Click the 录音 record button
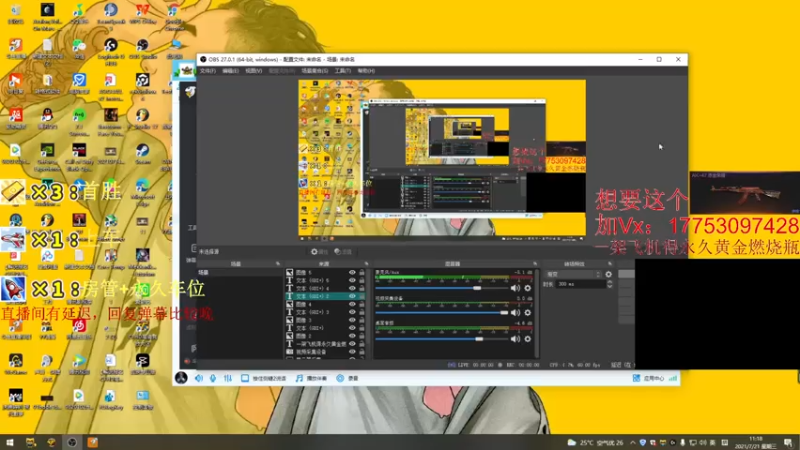 pyautogui.click(x=347, y=378)
